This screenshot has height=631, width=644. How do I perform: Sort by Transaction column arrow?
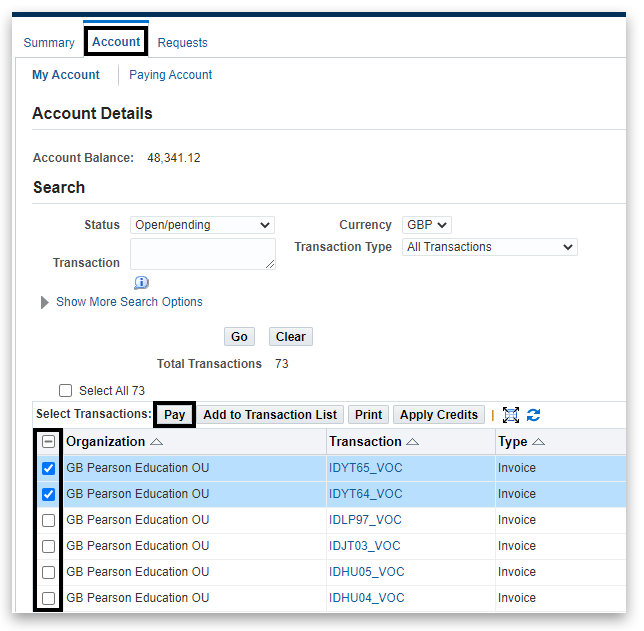(413, 442)
